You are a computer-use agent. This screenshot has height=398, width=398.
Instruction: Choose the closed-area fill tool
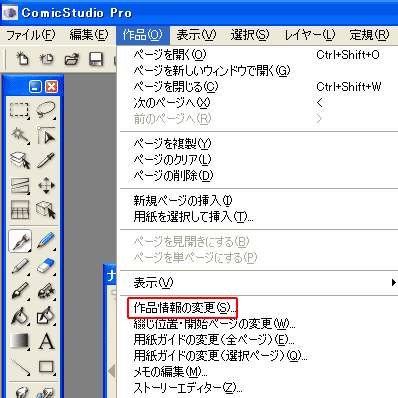[46, 316]
